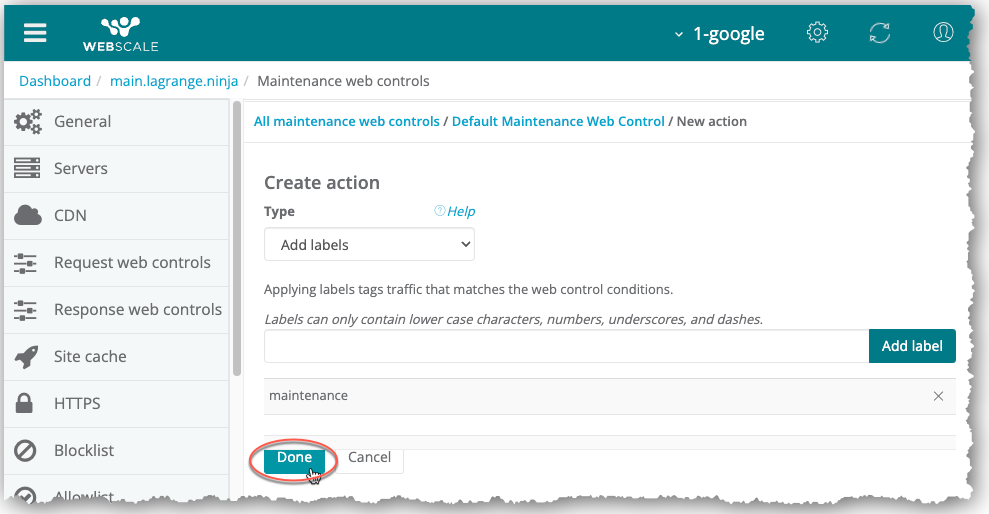Open the user profile icon

[943, 33]
